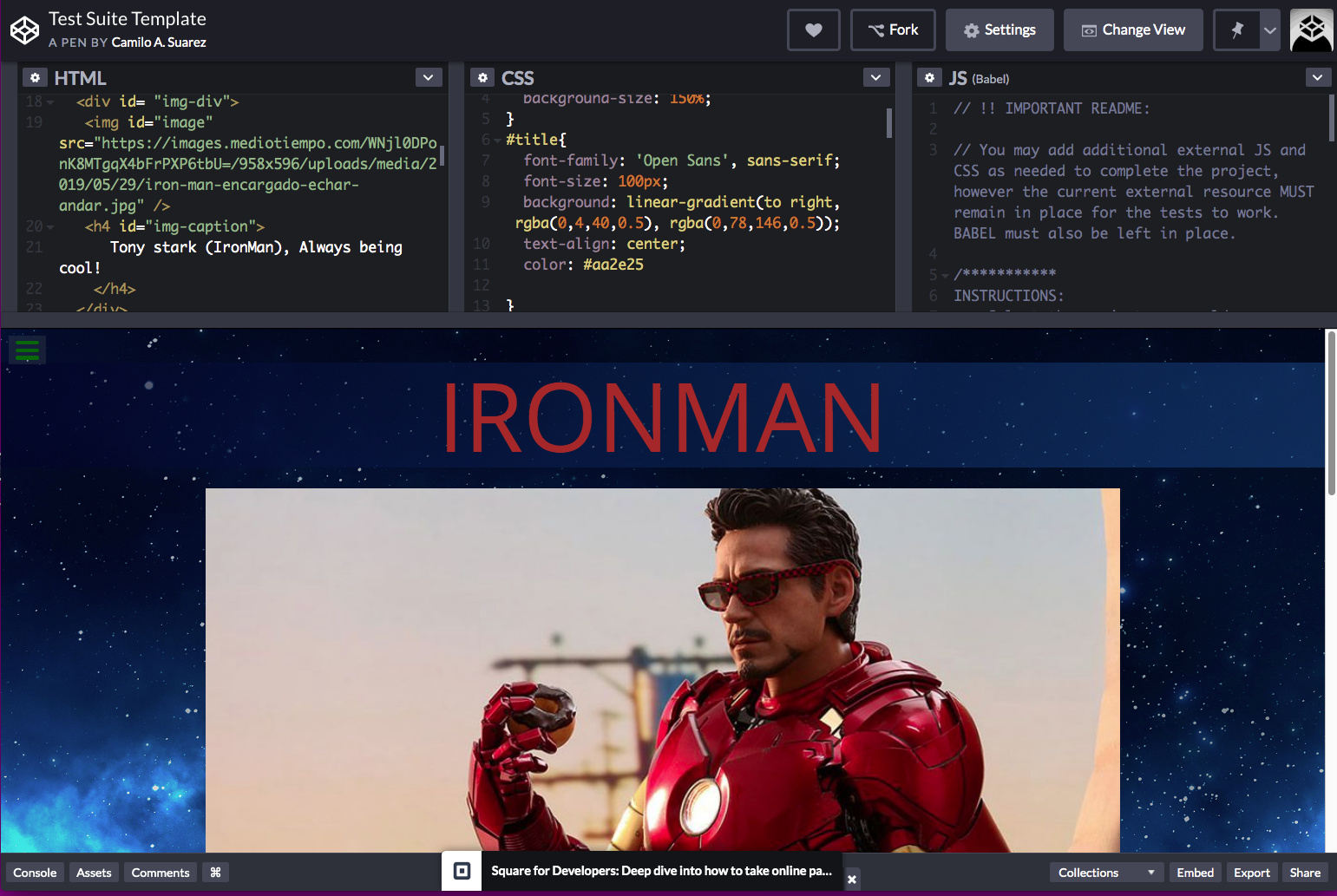Fork the pen
The width and height of the screenshot is (1337, 896).
(x=893, y=30)
